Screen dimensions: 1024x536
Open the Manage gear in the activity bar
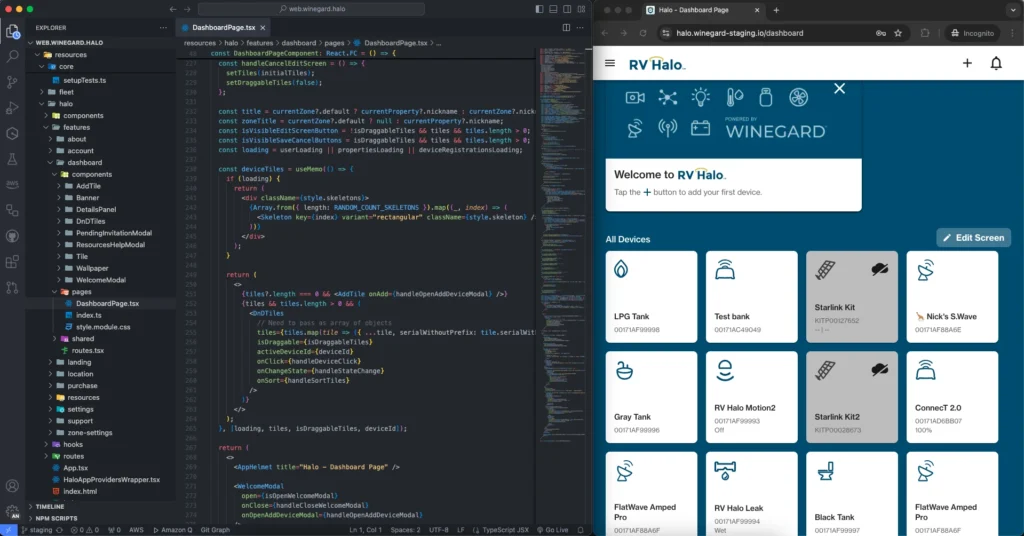(x=12, y=511)
